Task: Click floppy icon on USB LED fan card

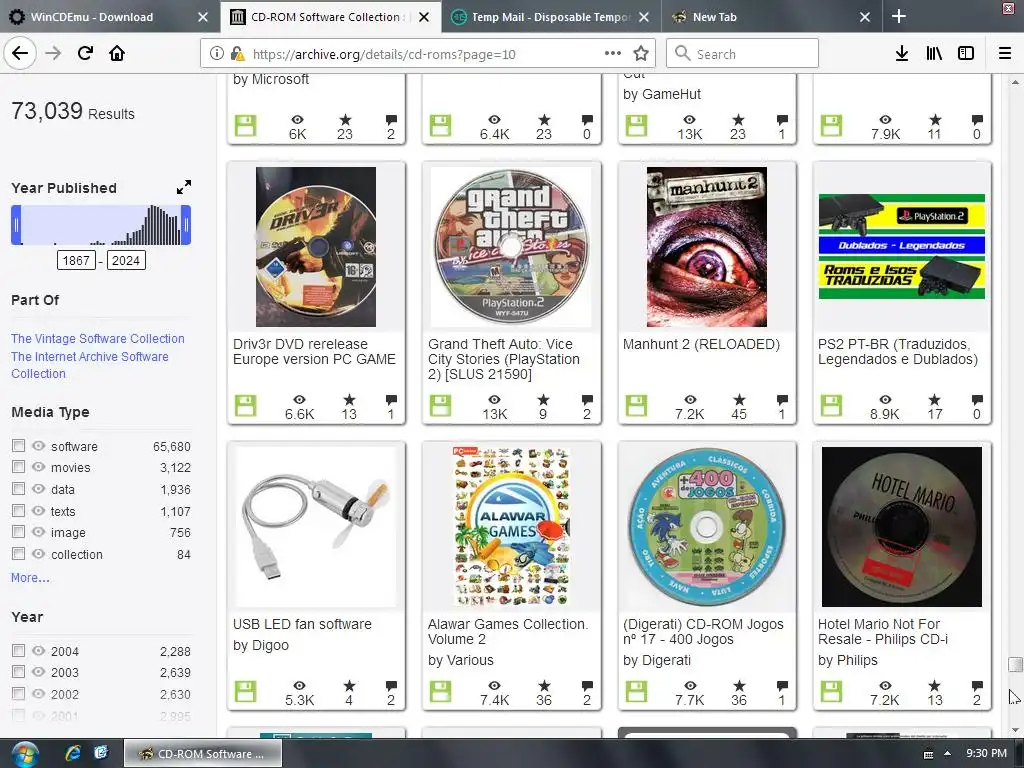Action: coord(246,692)
